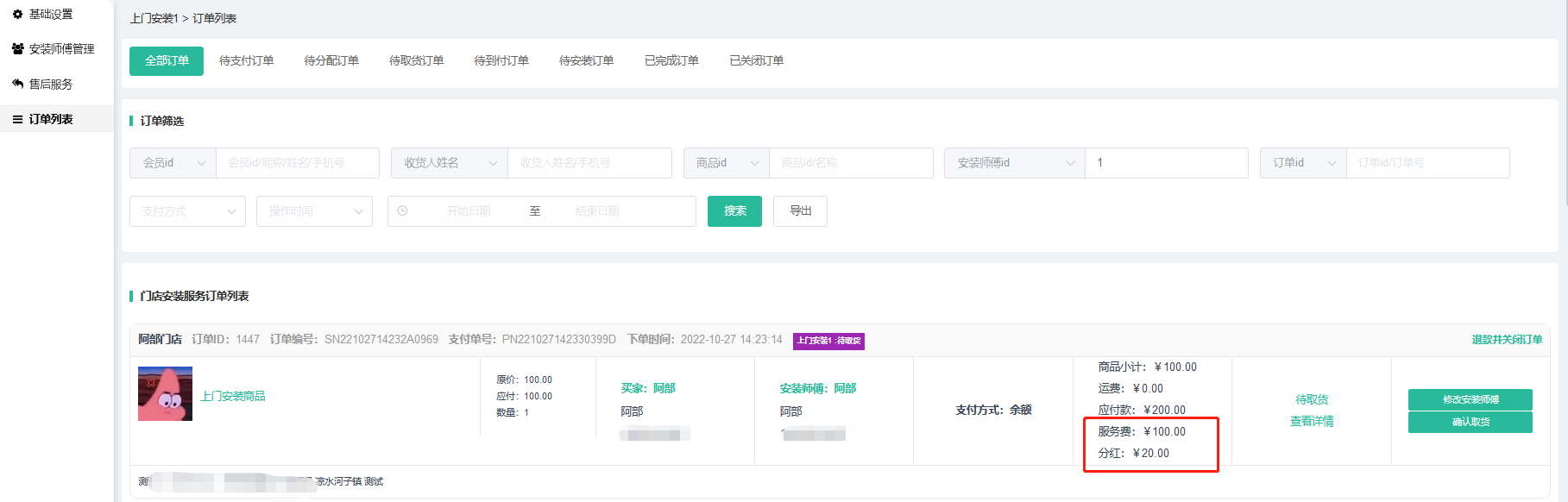Screen dimensions: 1568x502
Task: Click the people icon for 安装师傅管理
Action: click(x=17, y=49)
